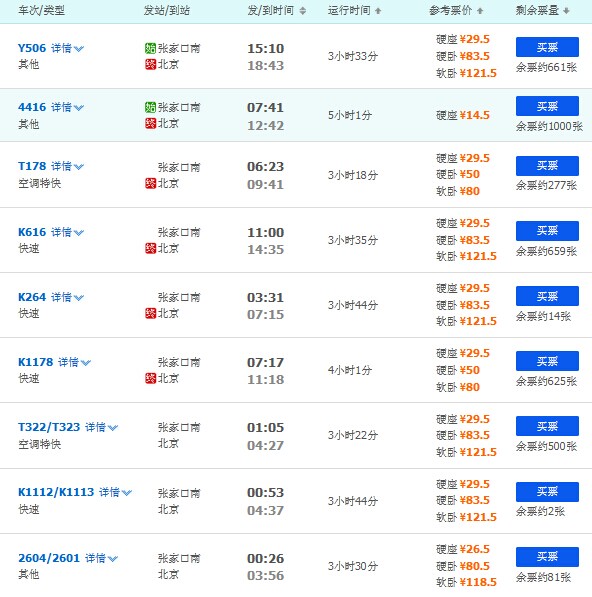592x597 pixels.
Task: Click the green origin icon for Y506
Action: point(150,48)
